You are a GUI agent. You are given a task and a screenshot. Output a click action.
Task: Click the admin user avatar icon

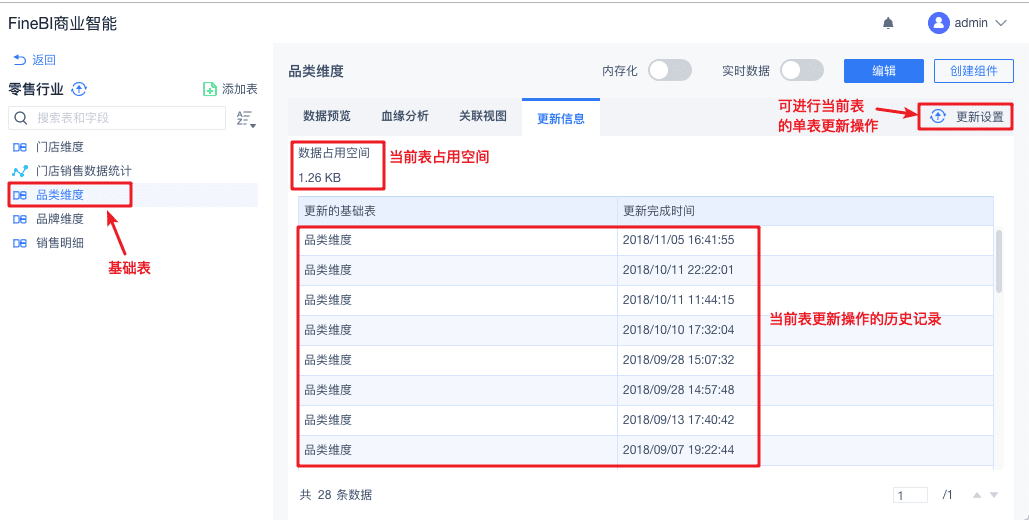[938, 23]
